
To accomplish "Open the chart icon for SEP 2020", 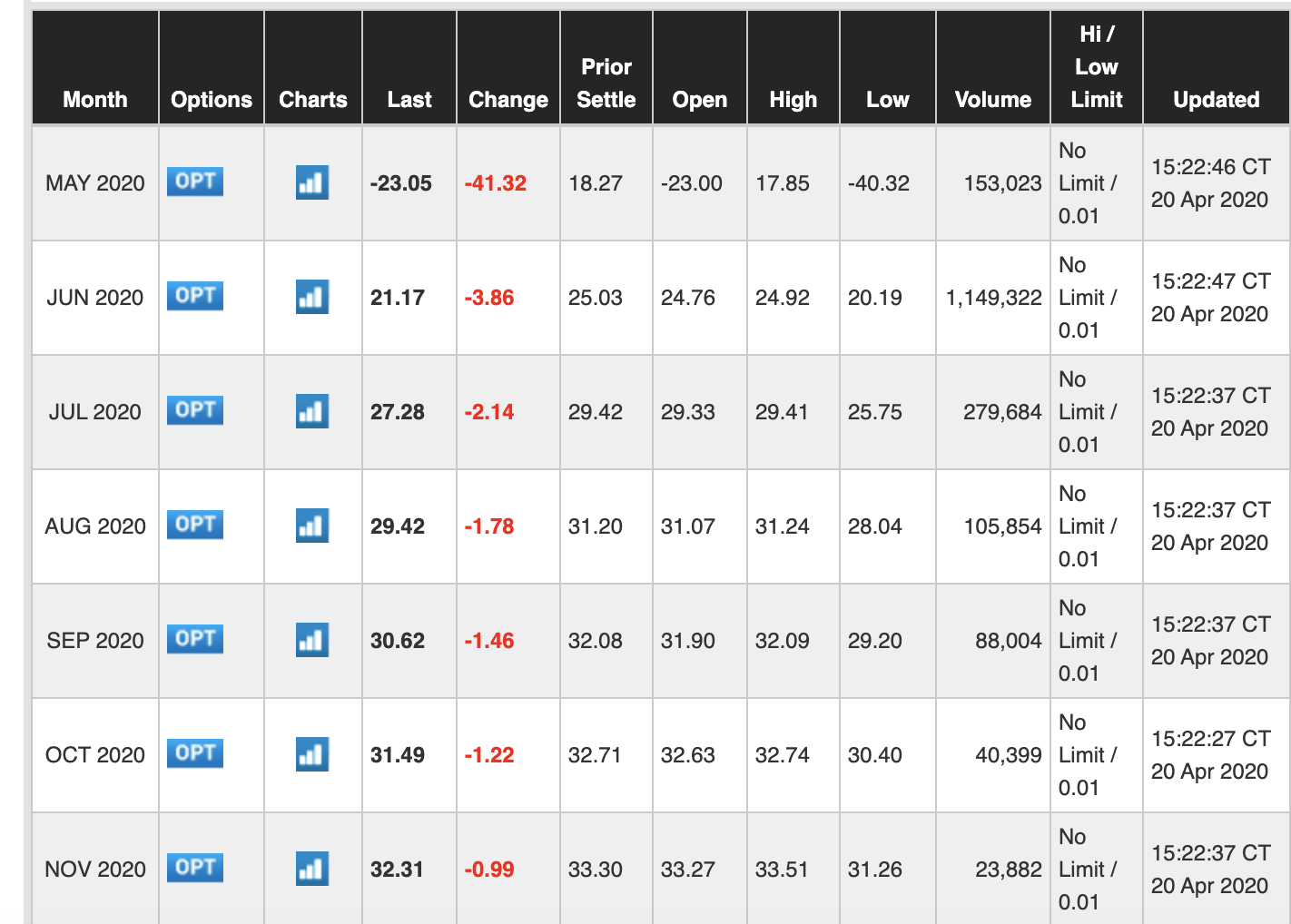I will (x=312, y=640).
